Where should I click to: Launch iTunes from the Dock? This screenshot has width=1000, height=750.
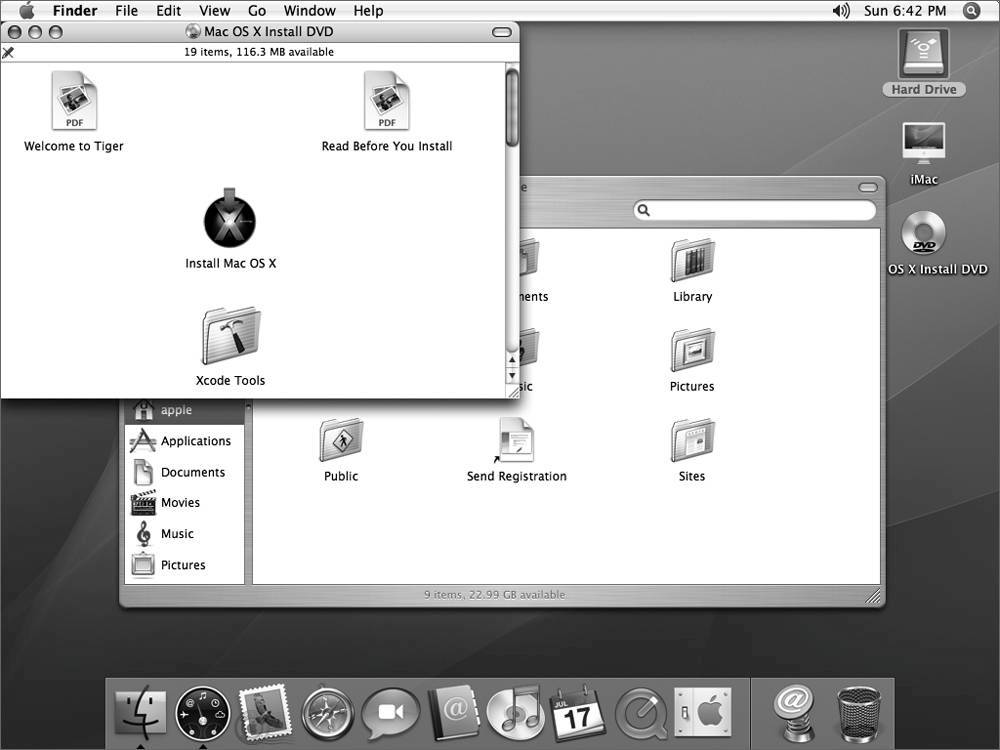coord(515,712)
